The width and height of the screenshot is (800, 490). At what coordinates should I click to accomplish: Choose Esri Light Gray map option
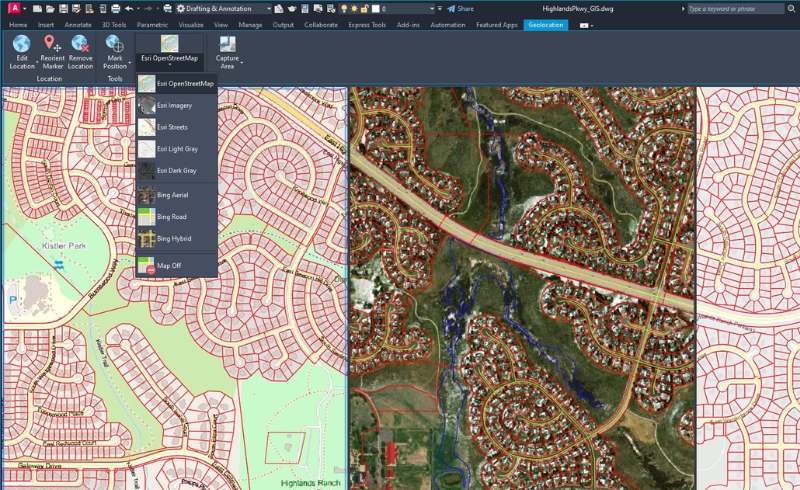177,149
